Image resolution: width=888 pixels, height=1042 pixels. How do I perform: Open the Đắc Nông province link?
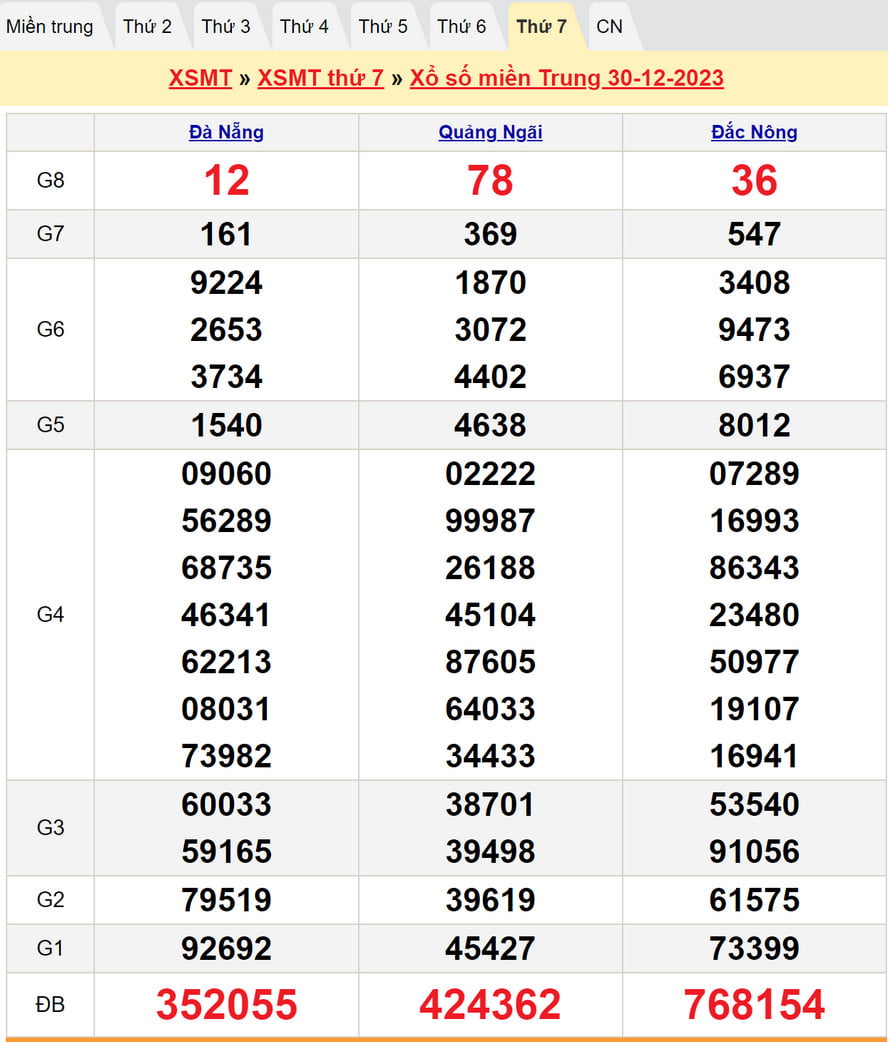(x=754, y=132)
